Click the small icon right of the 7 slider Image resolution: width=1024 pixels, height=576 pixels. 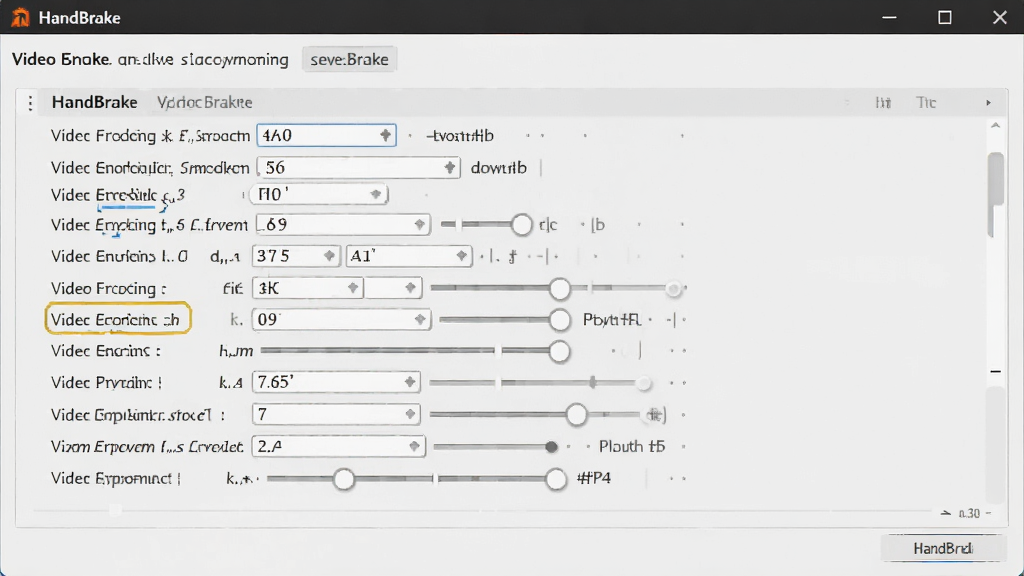655,414
